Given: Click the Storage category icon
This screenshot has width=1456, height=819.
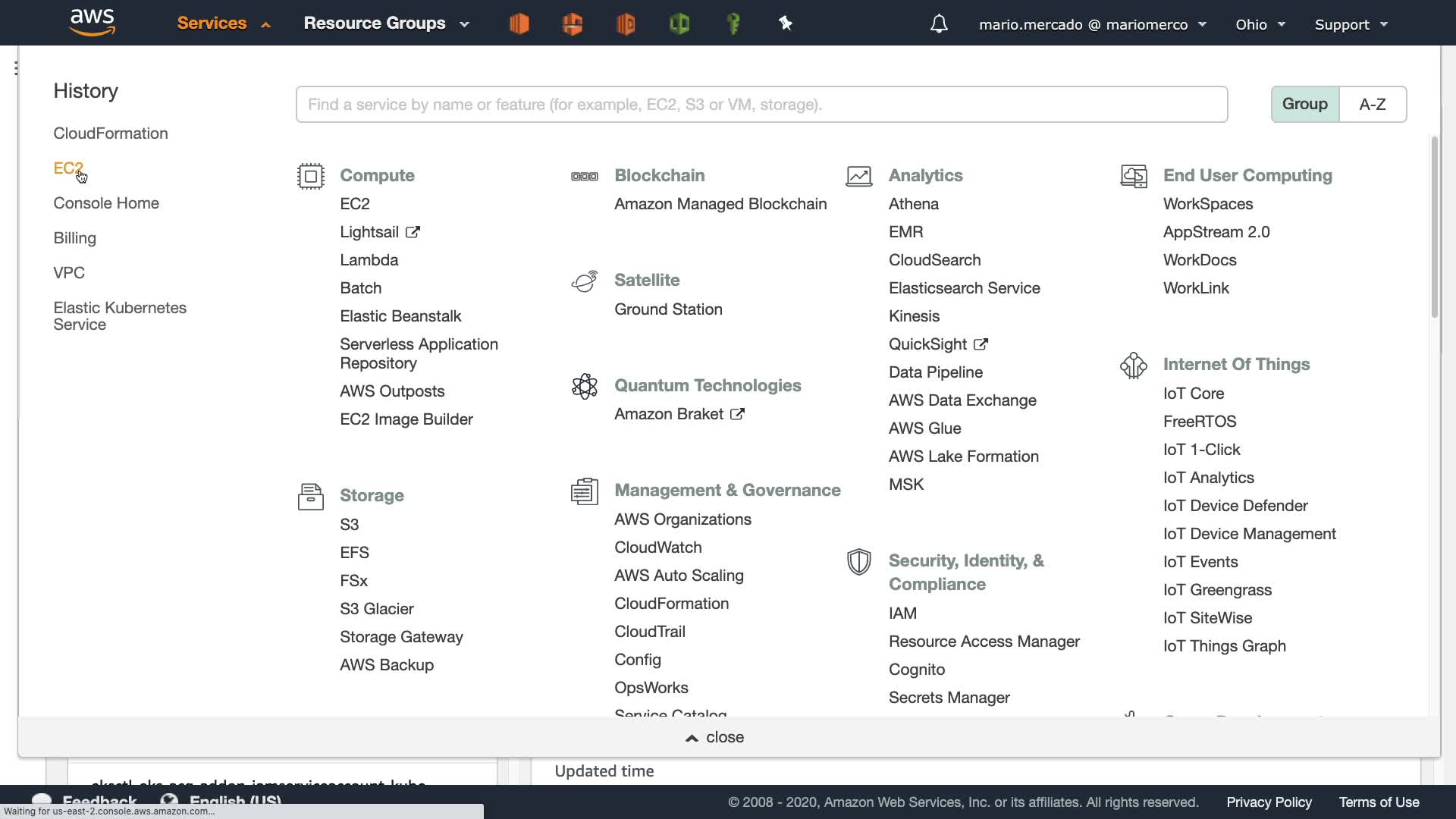Looking at the screenshot, I should tap(310, 497).
